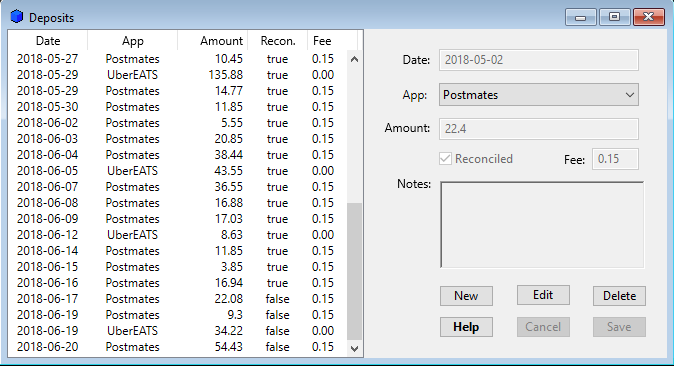Click UberEATS in the 2018-06-12 row
674x366 pixels.
132,235
